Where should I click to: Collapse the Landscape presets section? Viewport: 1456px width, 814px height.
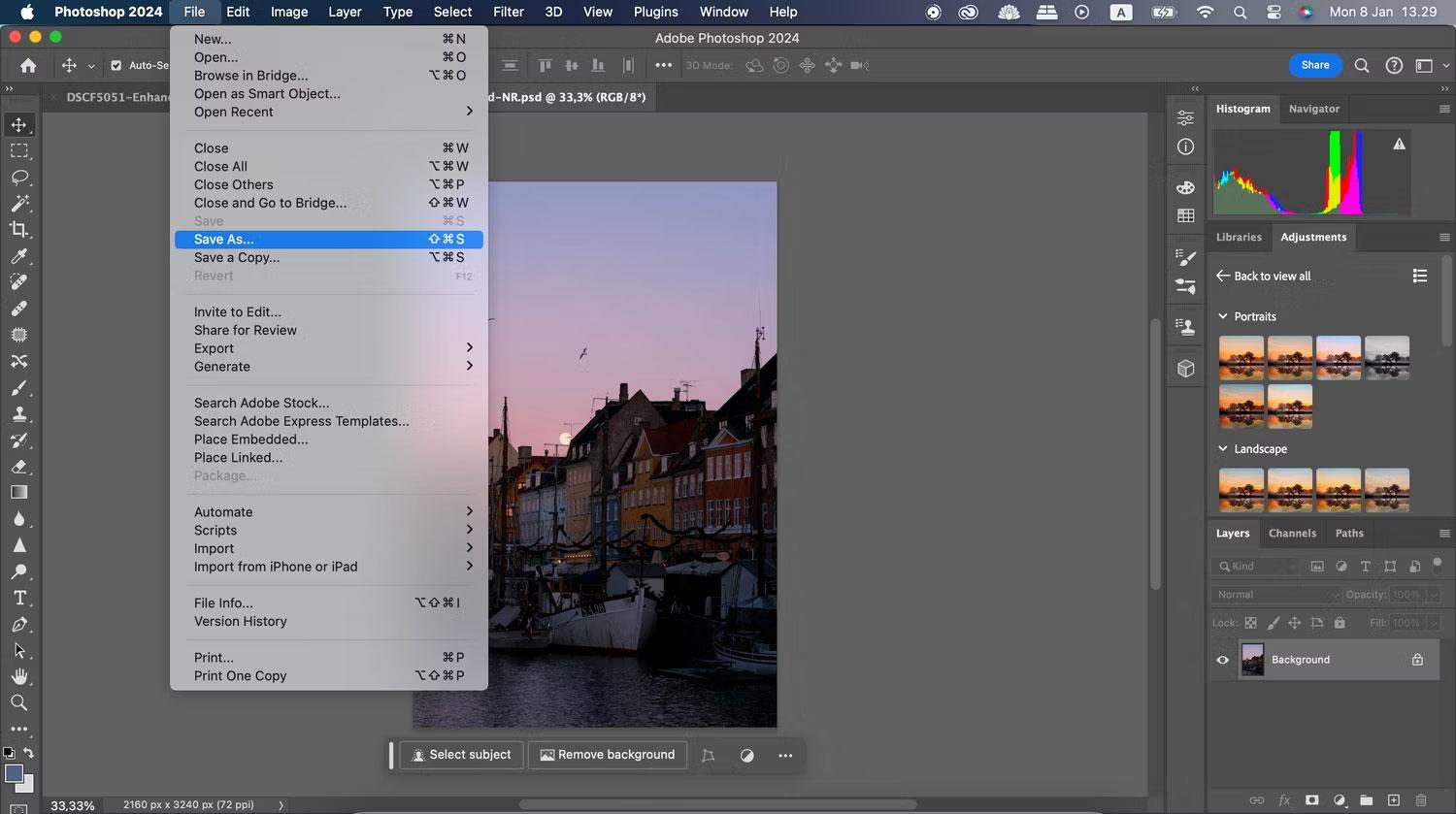tap(1223, 449)
